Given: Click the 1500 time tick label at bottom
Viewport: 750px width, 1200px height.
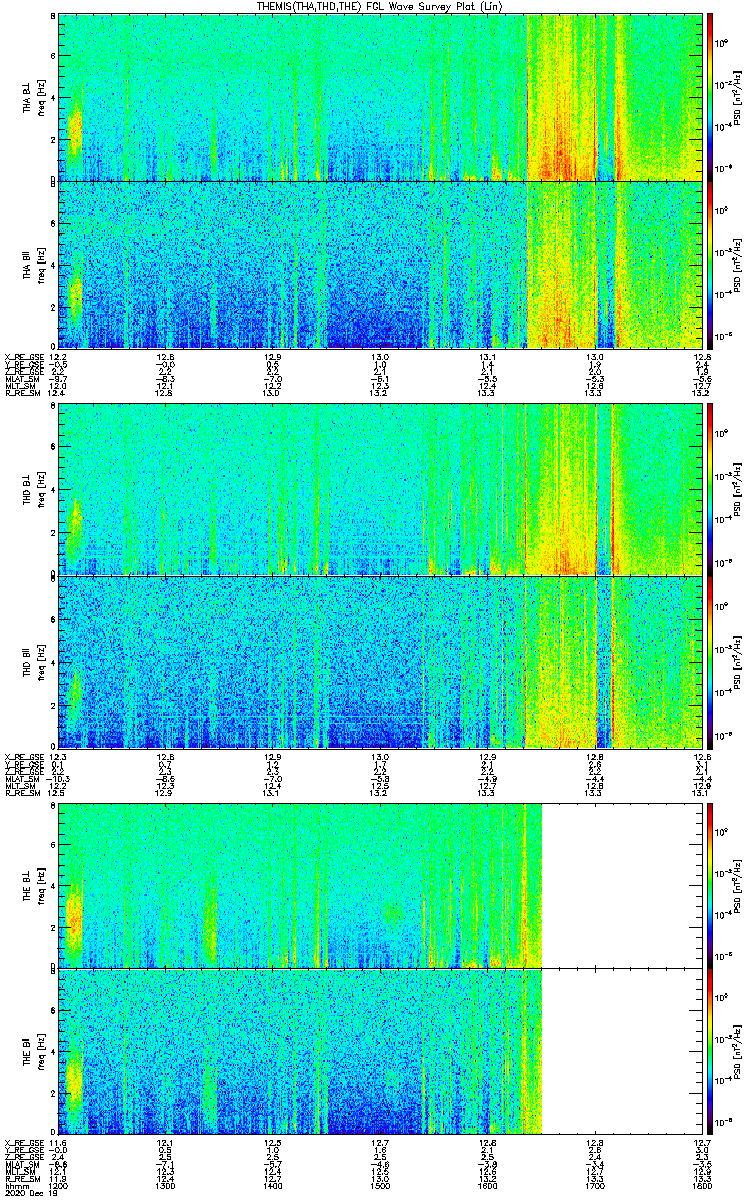Looking at the screenshot, I should tap(380, 1186).
